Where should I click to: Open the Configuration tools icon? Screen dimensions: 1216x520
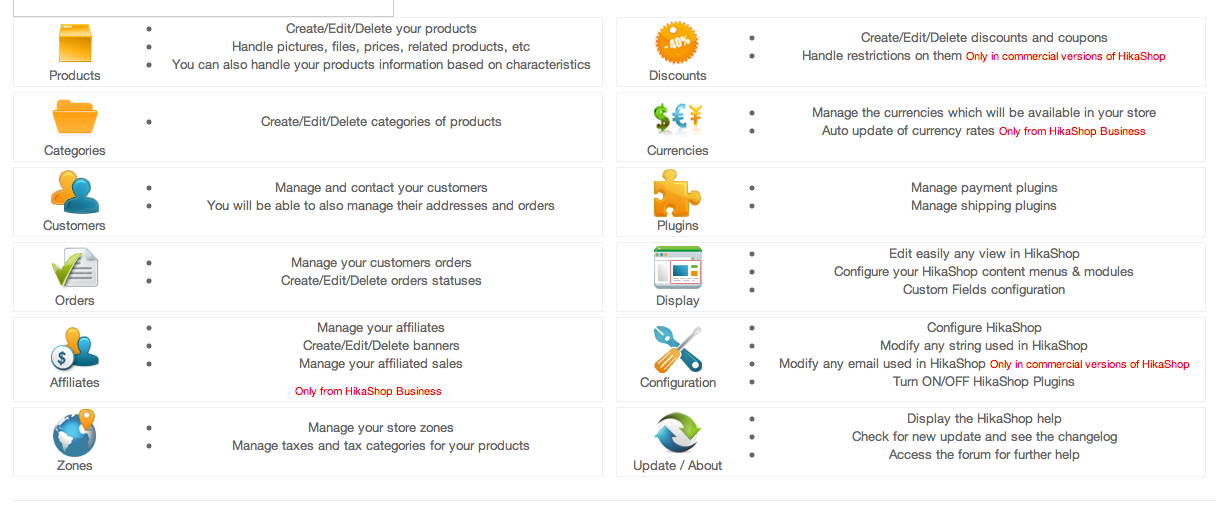coord(677,349)
